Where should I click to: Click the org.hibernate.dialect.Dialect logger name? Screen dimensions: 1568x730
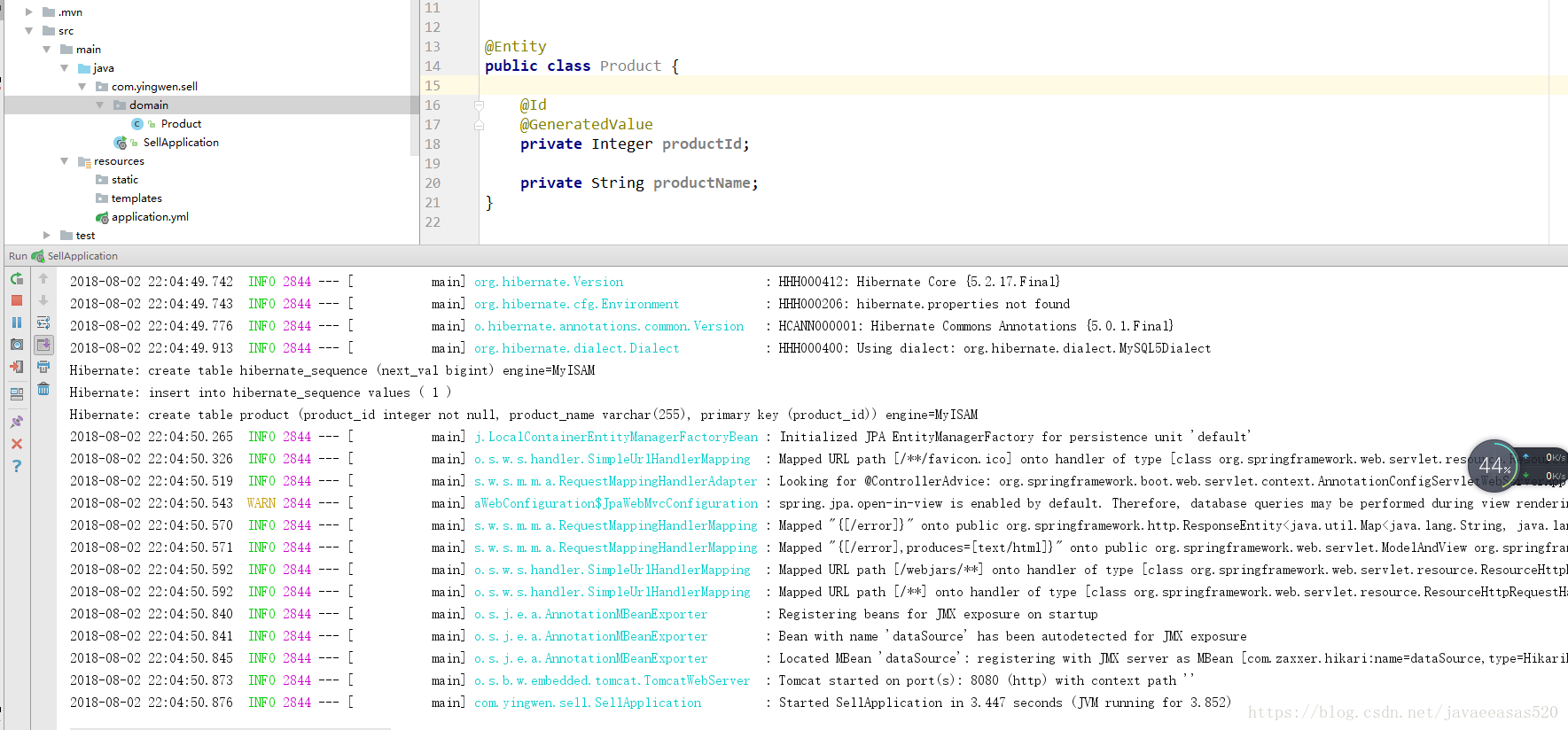tap(577, 348)
